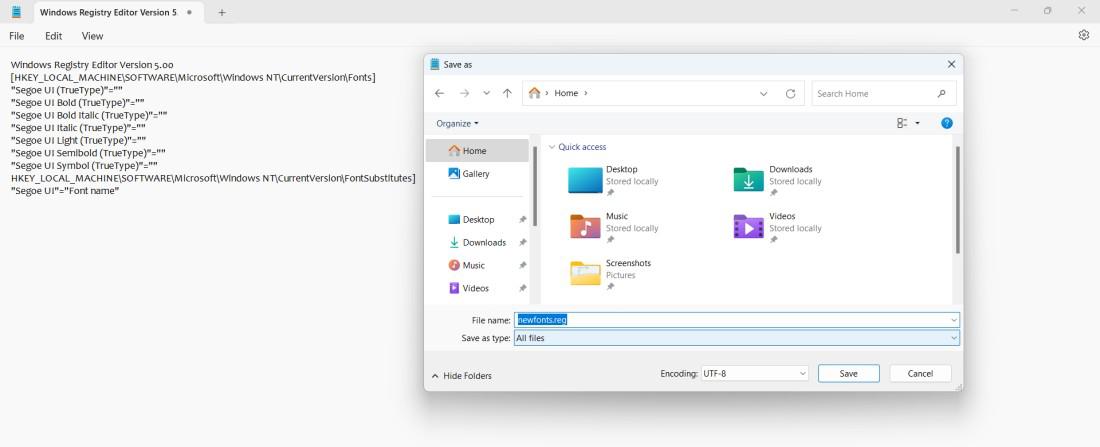Select Home in the navigation pane
The height and width of the screenshot is (447, 1100).
(x=477, y=151)
